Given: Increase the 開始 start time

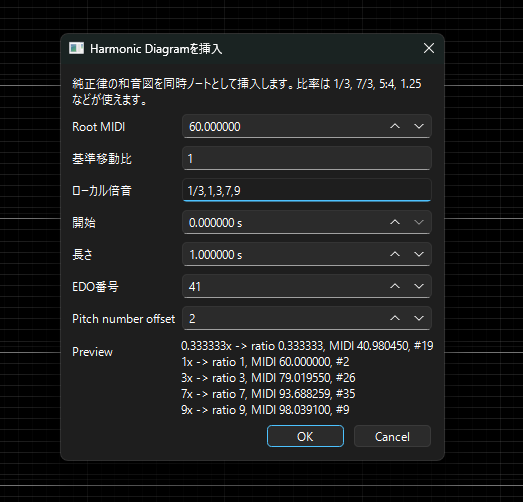Looking at the screenshot, I should click(x=395, y=222).
